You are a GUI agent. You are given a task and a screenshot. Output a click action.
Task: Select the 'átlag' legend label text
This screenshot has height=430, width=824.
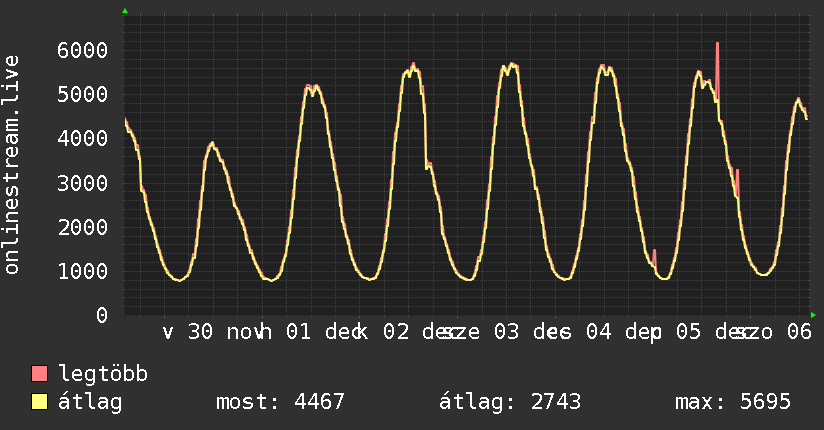90,402
